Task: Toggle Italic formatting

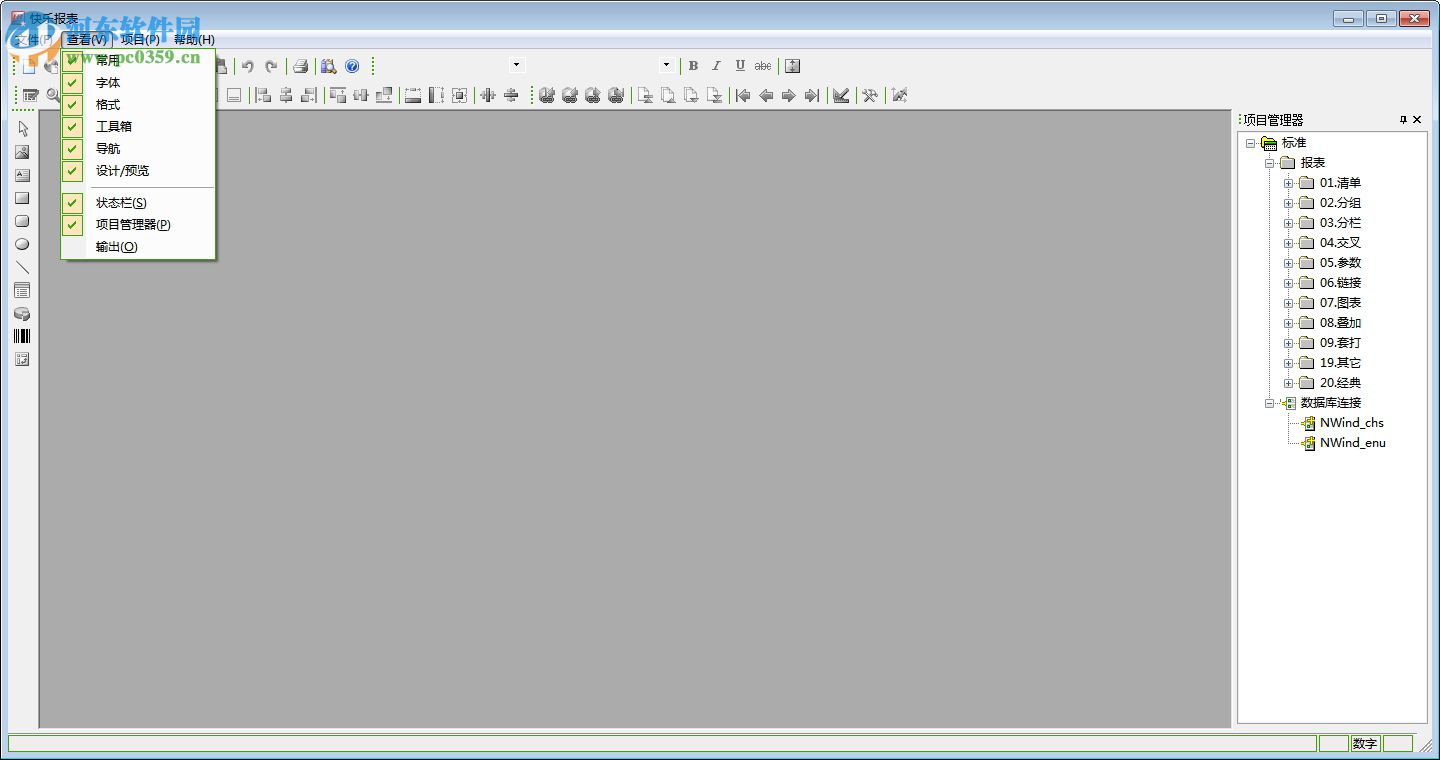Action: [716, 66]
